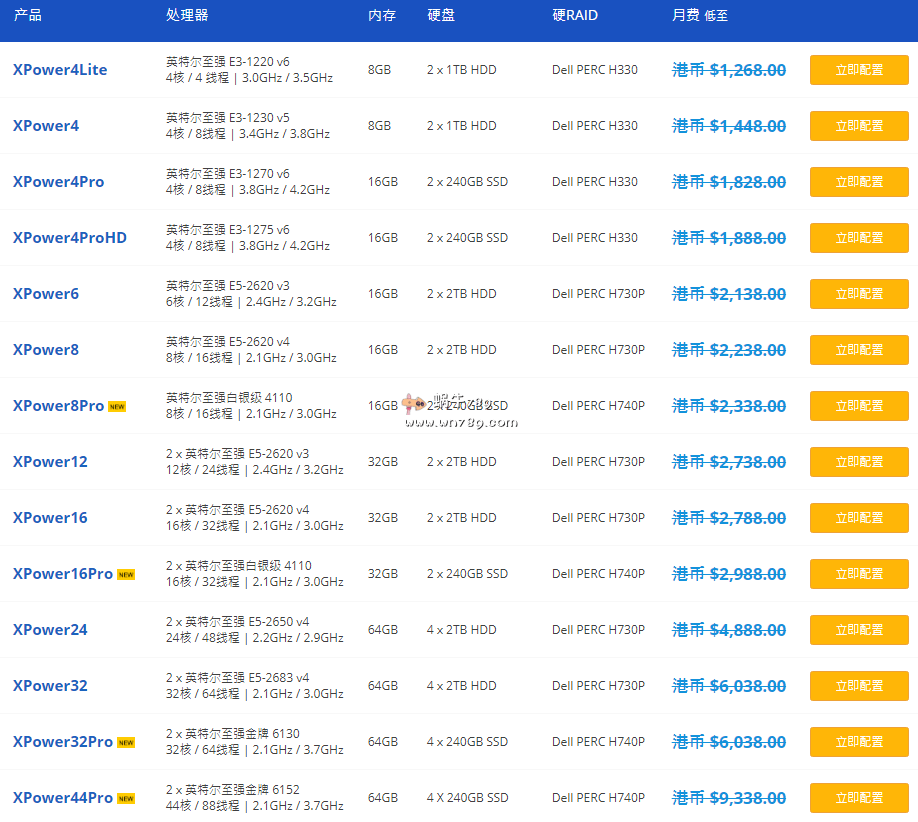Click 立即配置 for the XPower16 server
Image resolution: width=918 pixels, height=822 pixels.
(859, 518)
